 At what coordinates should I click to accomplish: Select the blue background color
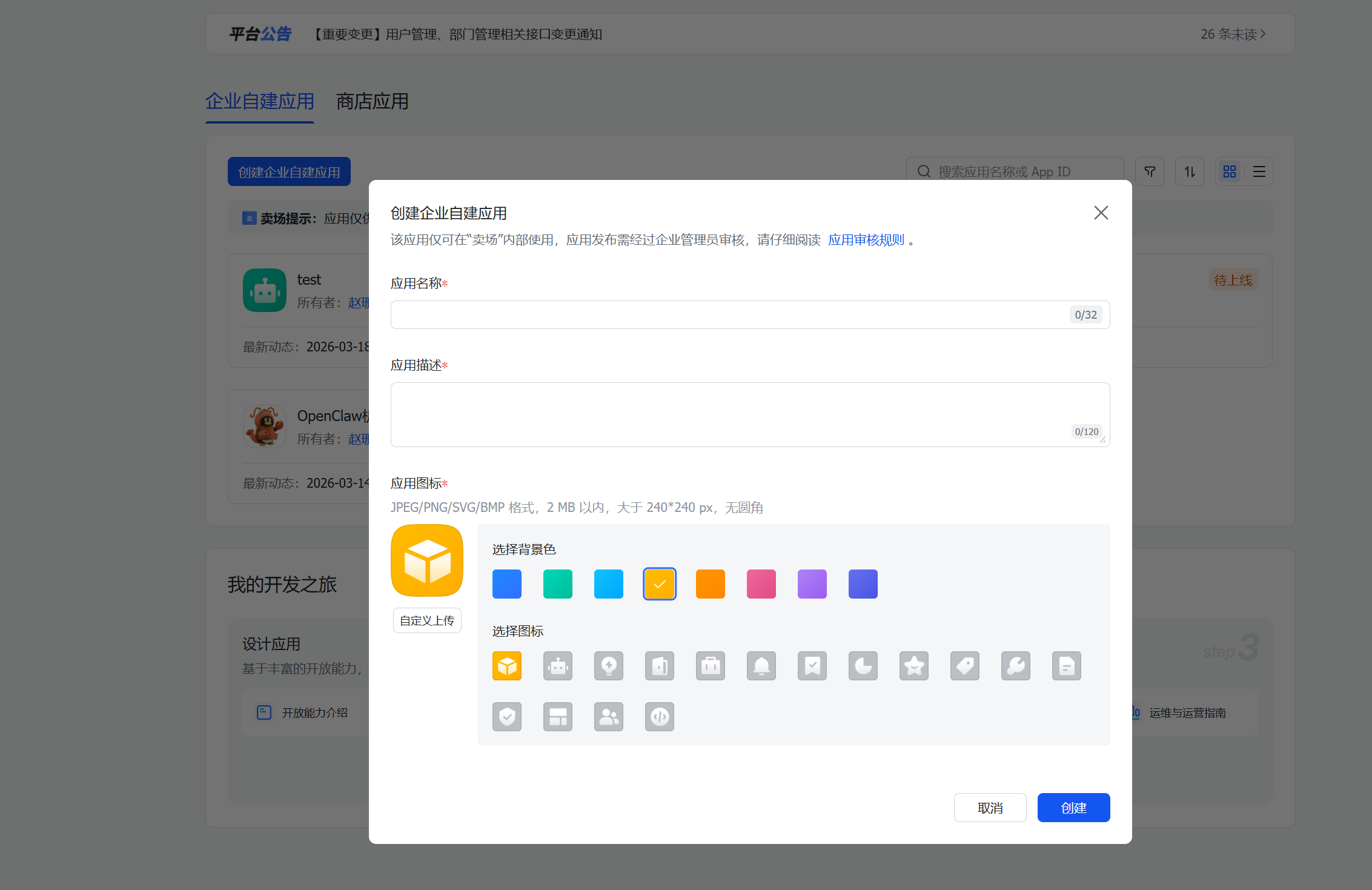point(506,584)
